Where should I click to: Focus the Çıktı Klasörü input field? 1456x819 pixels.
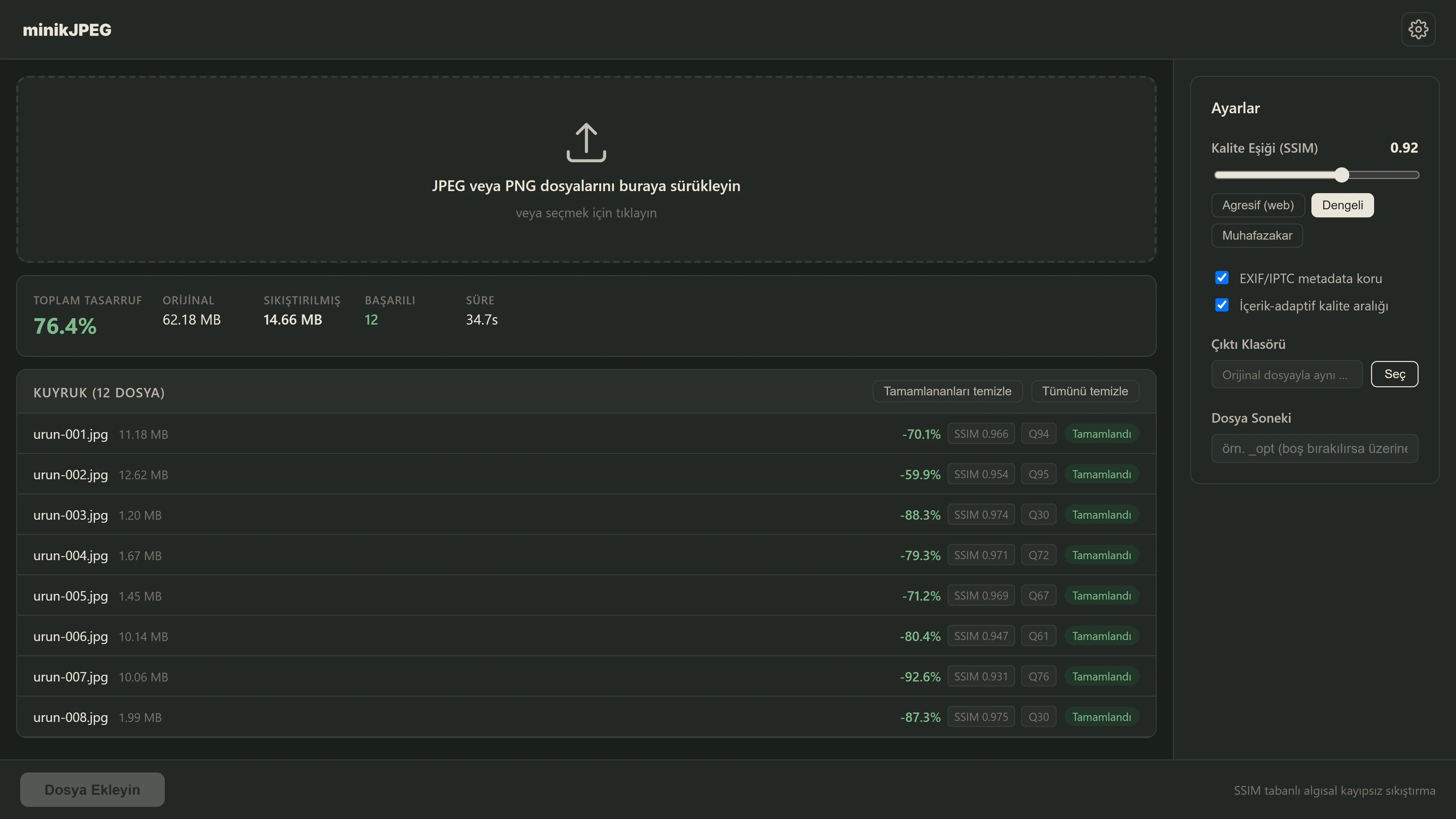1286,375
